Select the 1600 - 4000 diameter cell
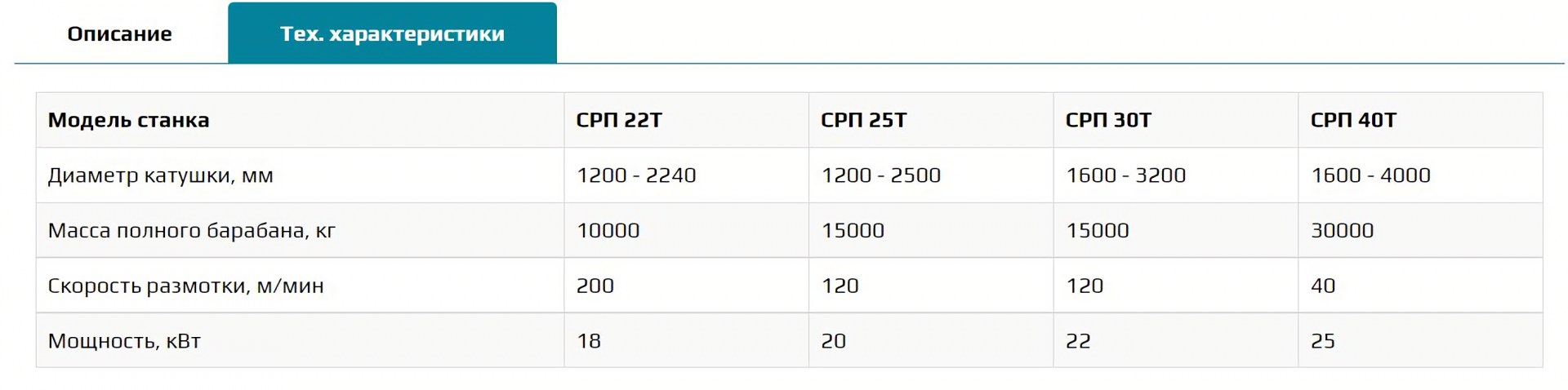 click(x=1370, y=175)
